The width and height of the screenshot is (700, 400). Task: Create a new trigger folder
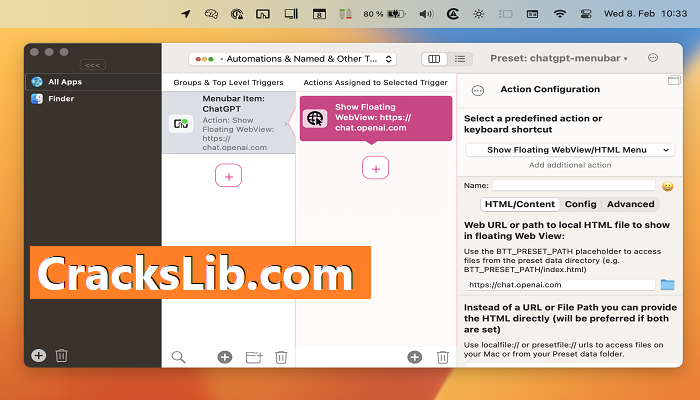click(x=254, y=357)
